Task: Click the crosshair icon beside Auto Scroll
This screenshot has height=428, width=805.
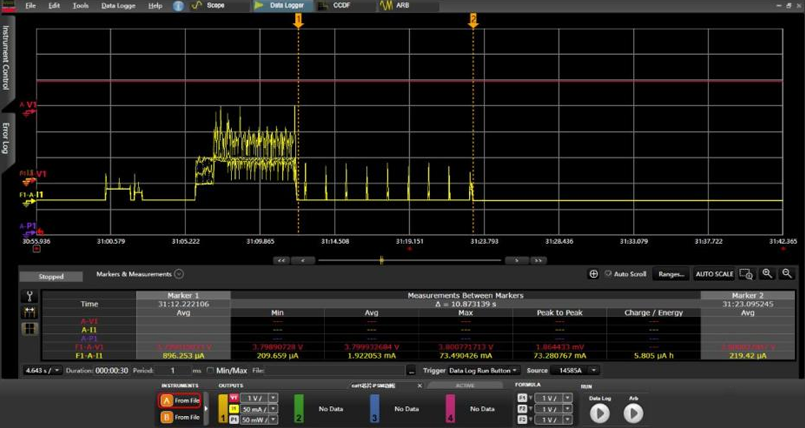Action: click(x=594, y=274)
